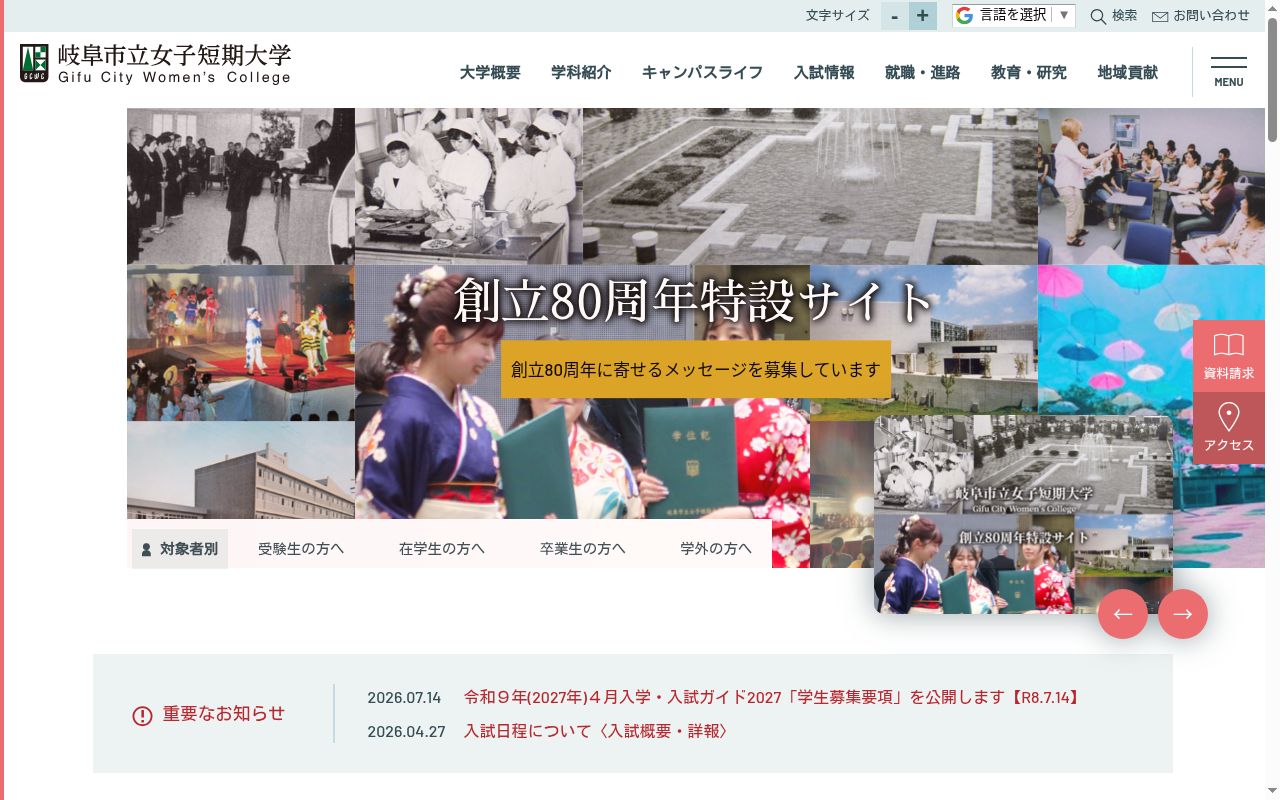Viewport: 1280px width, 800px height.
Task: Select 学外の方へ link
Action: point(716,548)
